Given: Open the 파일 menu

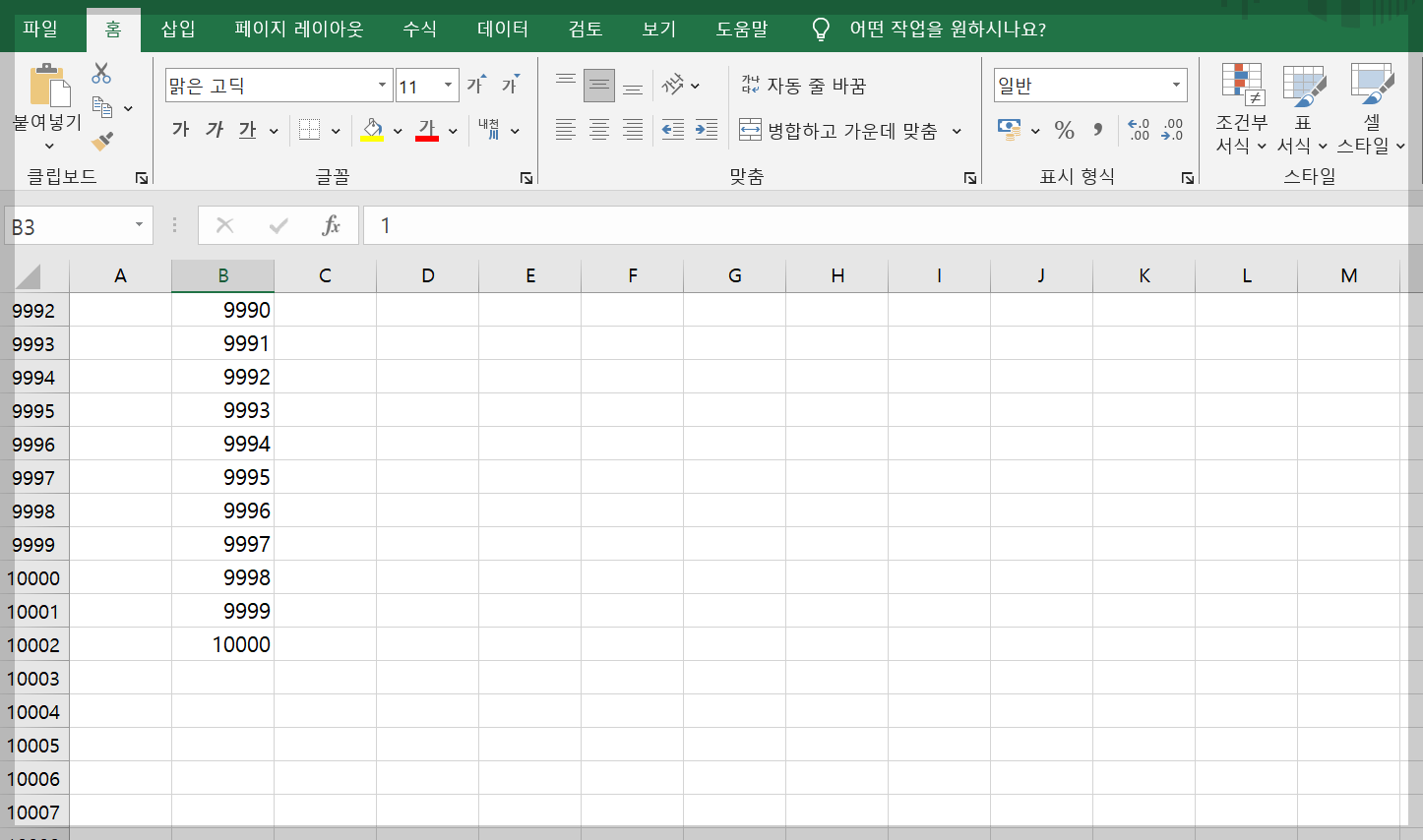Looking at the screenshot, I should (40, 30).
